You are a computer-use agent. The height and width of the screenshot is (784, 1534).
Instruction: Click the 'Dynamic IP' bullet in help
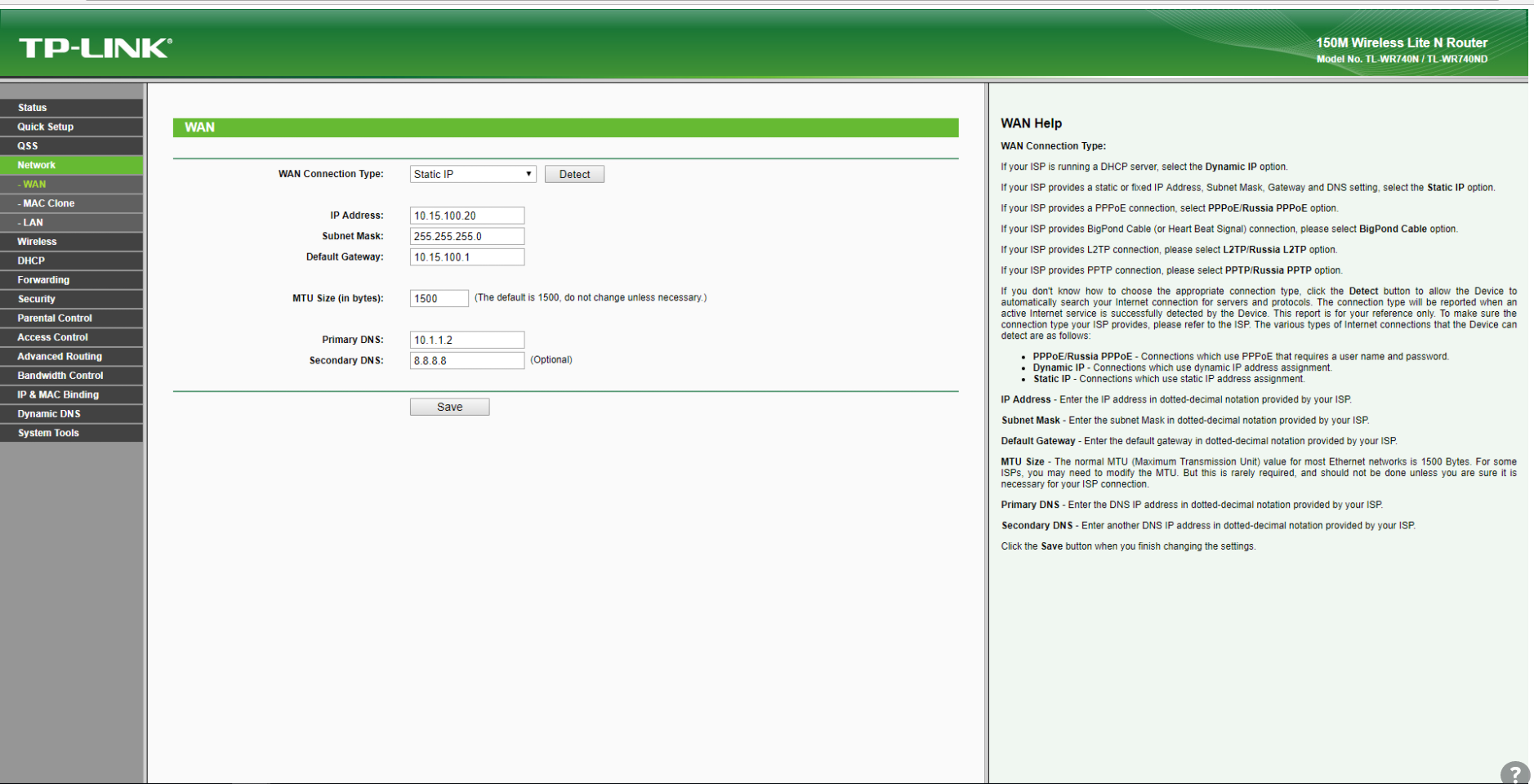coord(1182,367)
